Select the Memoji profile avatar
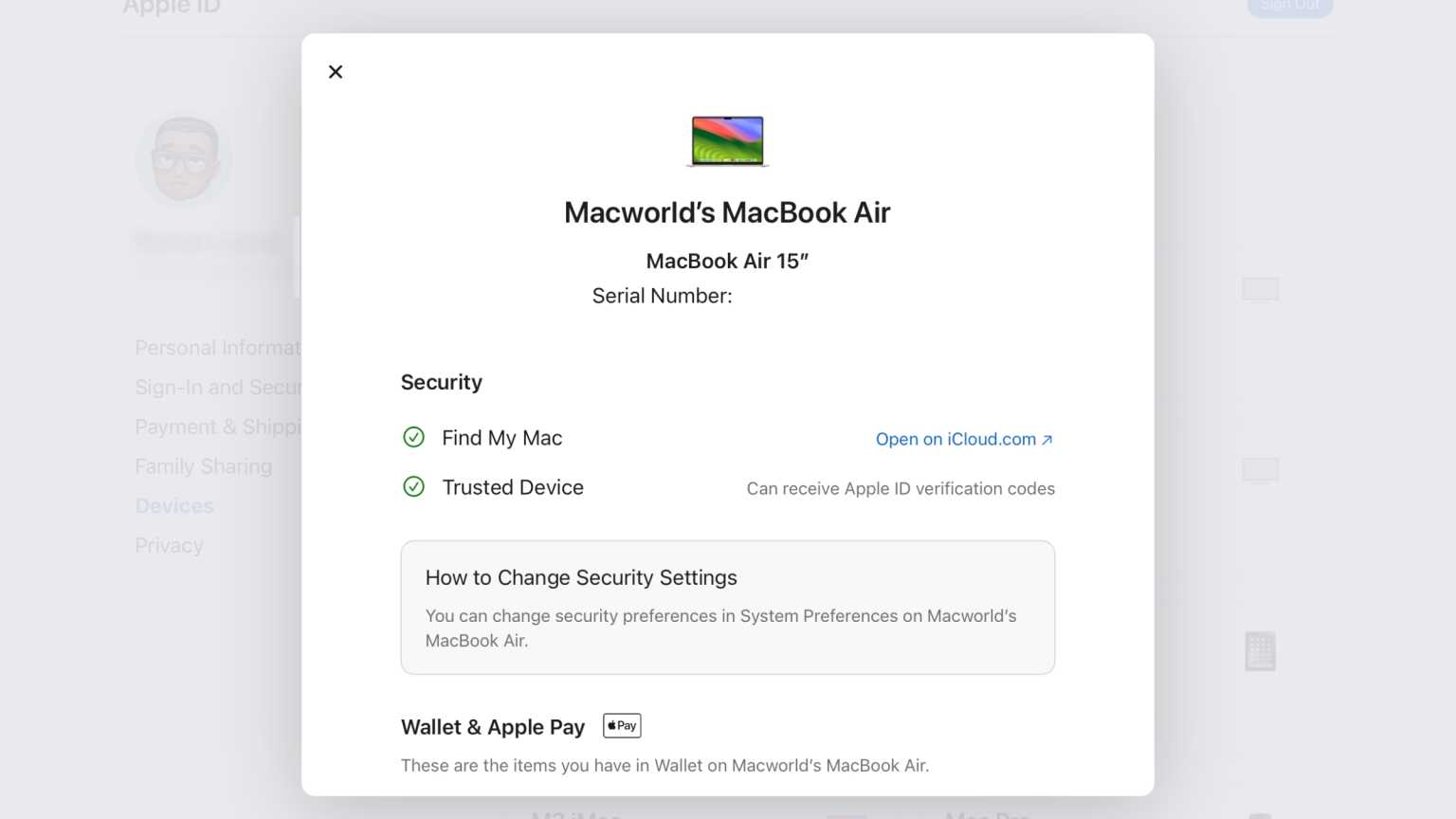The height and width of the screenshot is (819, 1456). click(x=184, y=159)
